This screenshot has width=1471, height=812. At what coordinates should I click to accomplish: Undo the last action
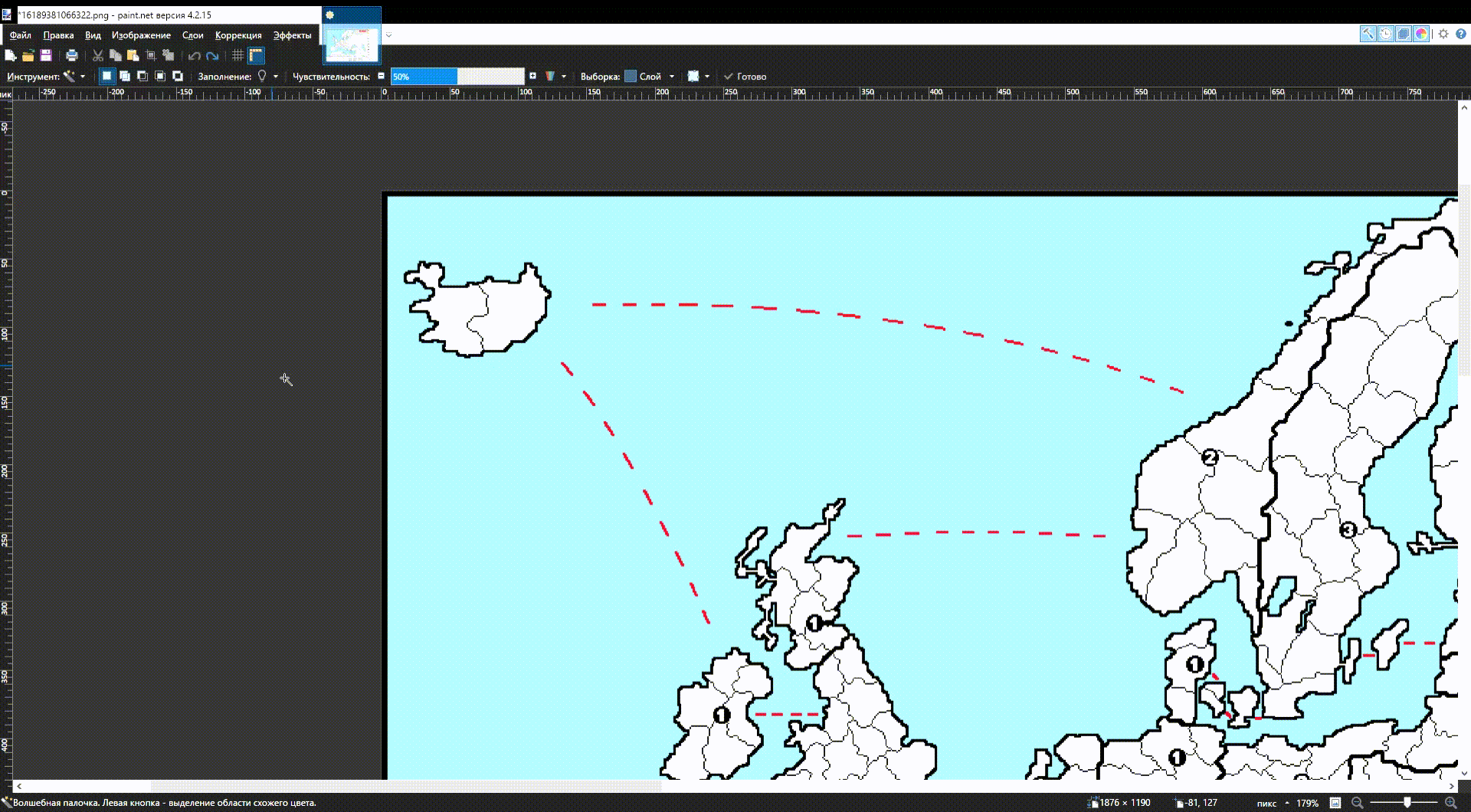click(194, 55)
